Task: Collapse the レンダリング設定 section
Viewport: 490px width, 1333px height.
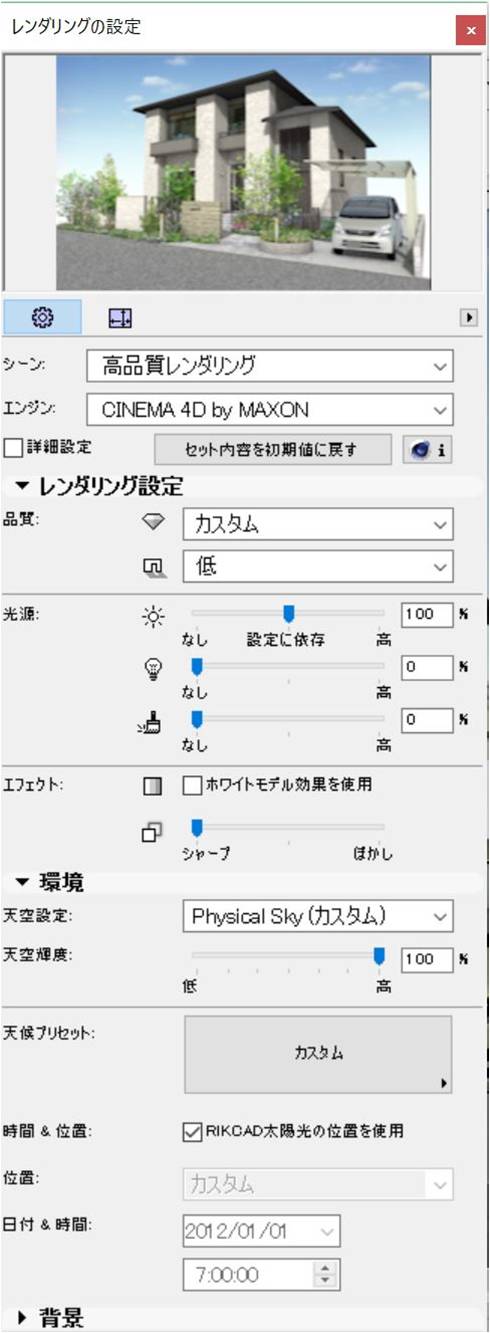Action: pyautogui.click(x=98, y=488)
